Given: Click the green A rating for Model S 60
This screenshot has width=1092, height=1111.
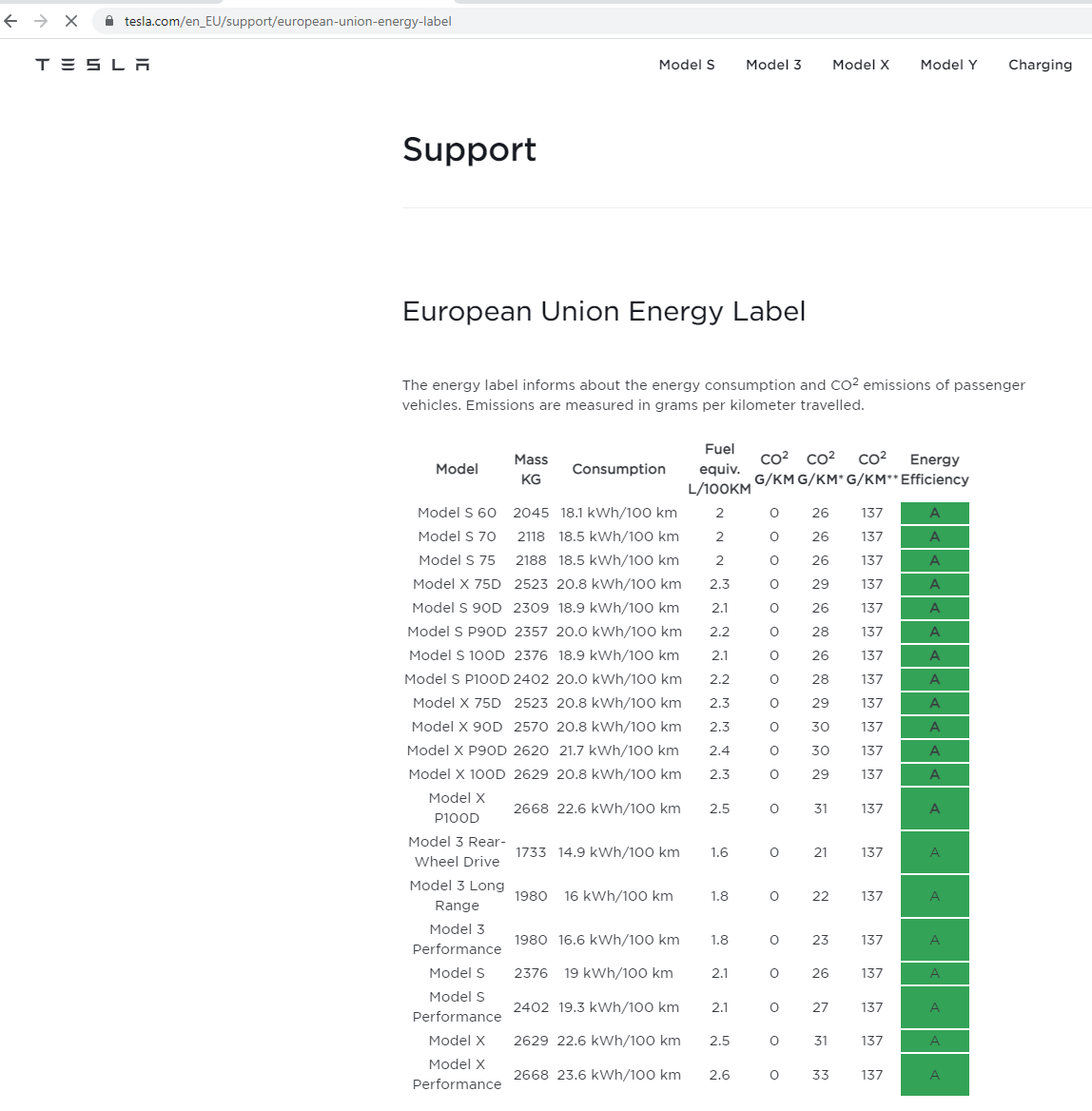Looking at the screenshot, I should 935,513.
